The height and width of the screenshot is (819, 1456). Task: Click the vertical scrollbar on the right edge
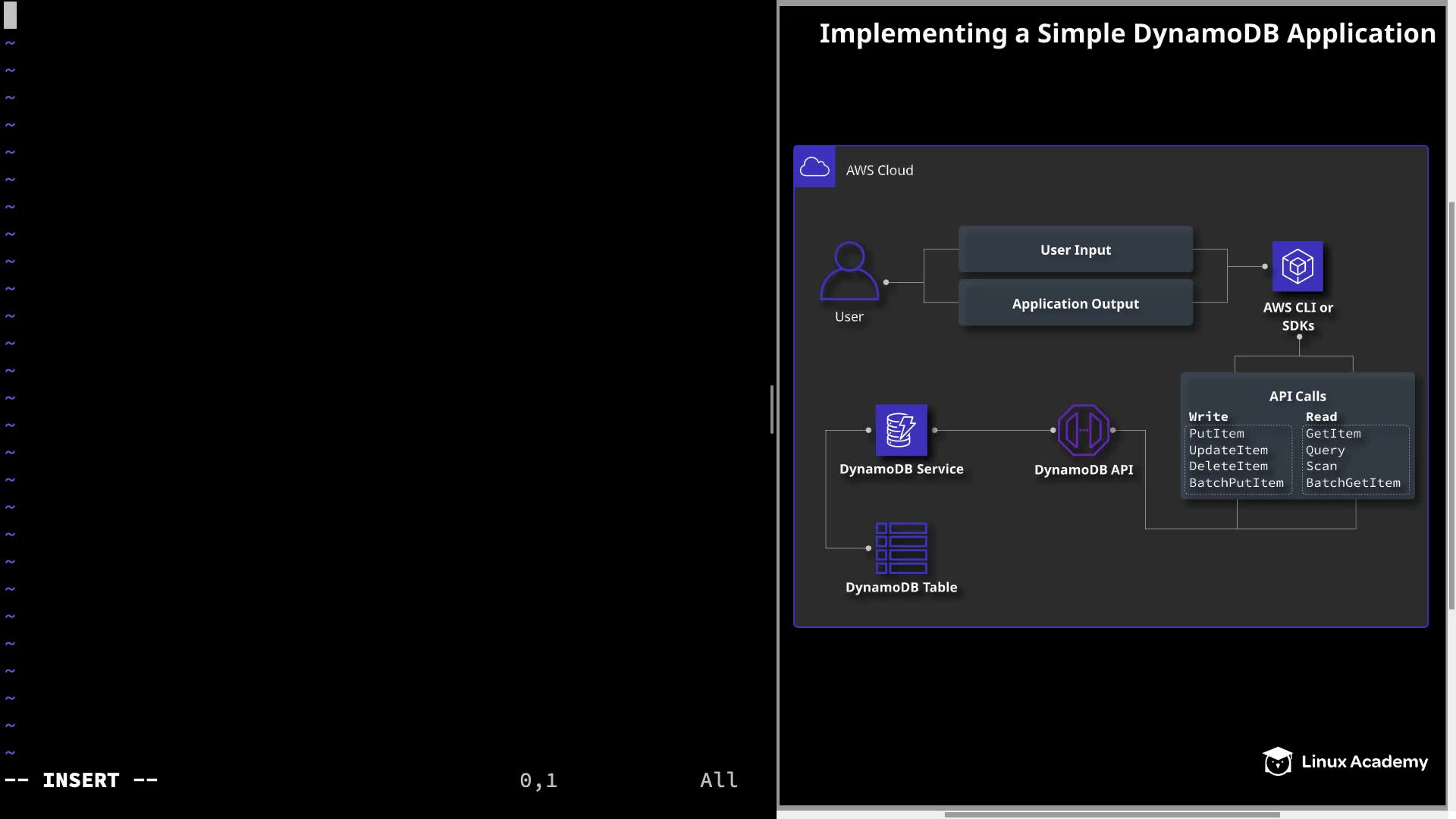(x=1451, y=406)
